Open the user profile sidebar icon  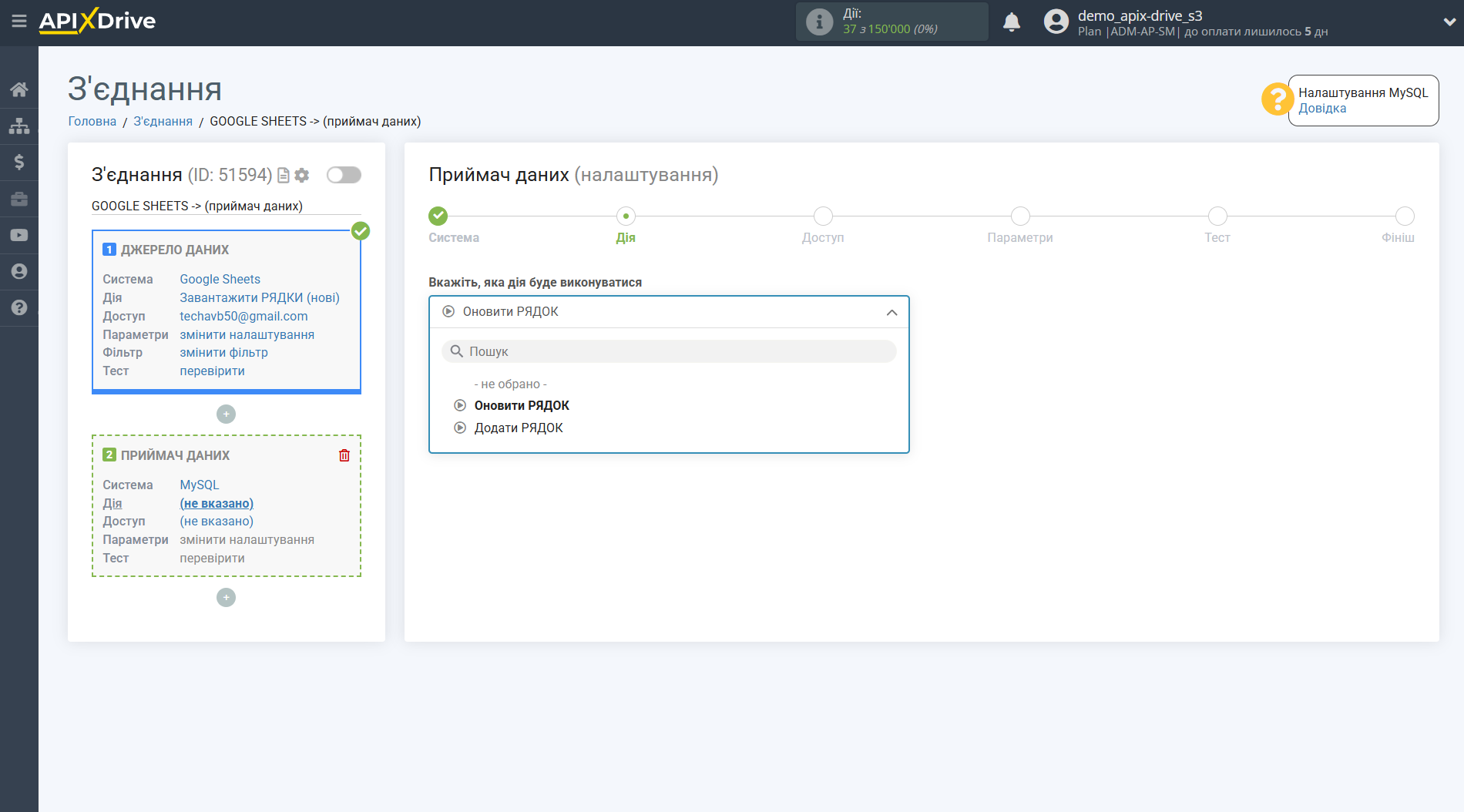(x=19, y=271)
